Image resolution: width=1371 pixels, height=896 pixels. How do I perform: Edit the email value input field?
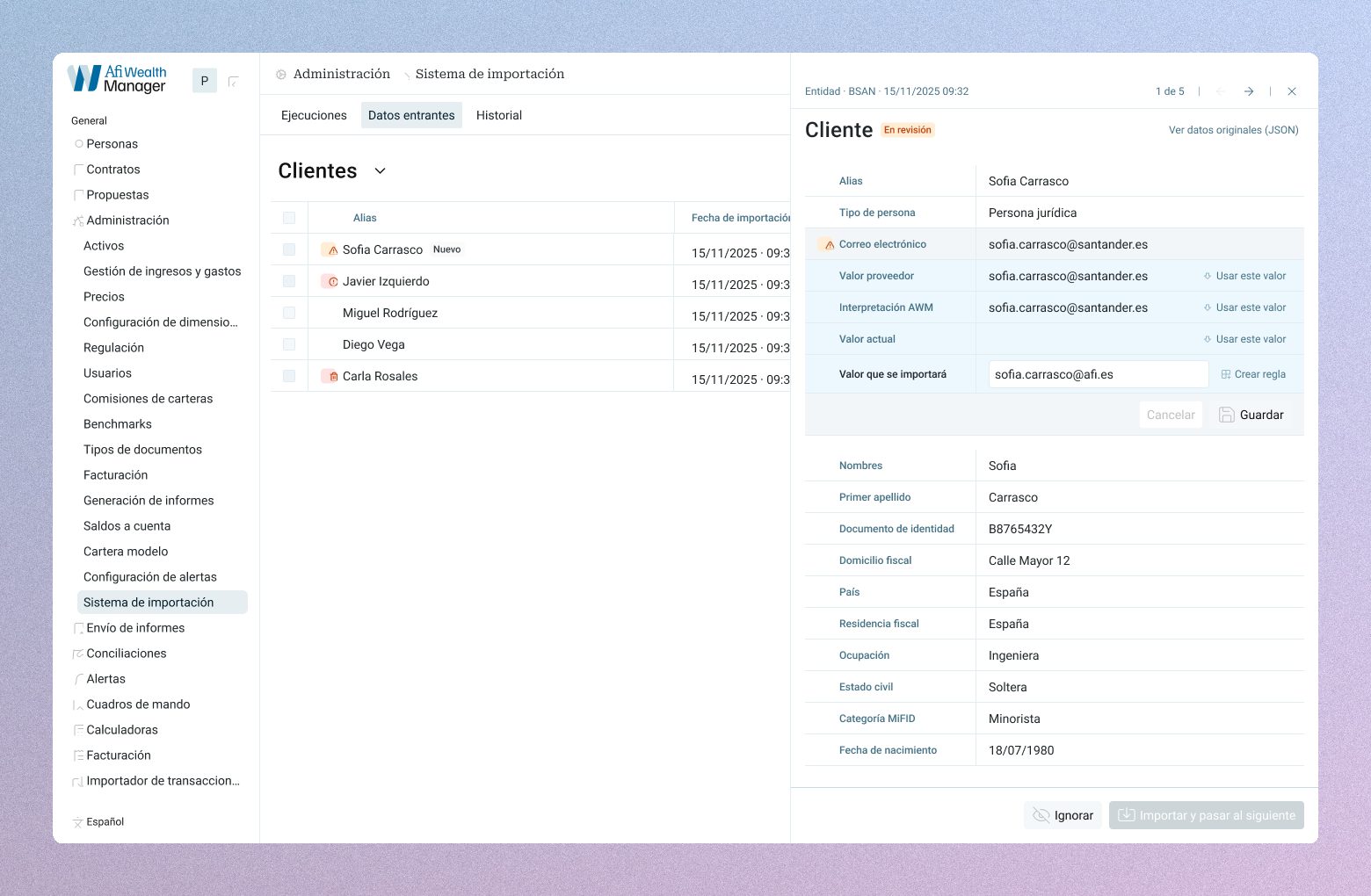(1097, 373)
